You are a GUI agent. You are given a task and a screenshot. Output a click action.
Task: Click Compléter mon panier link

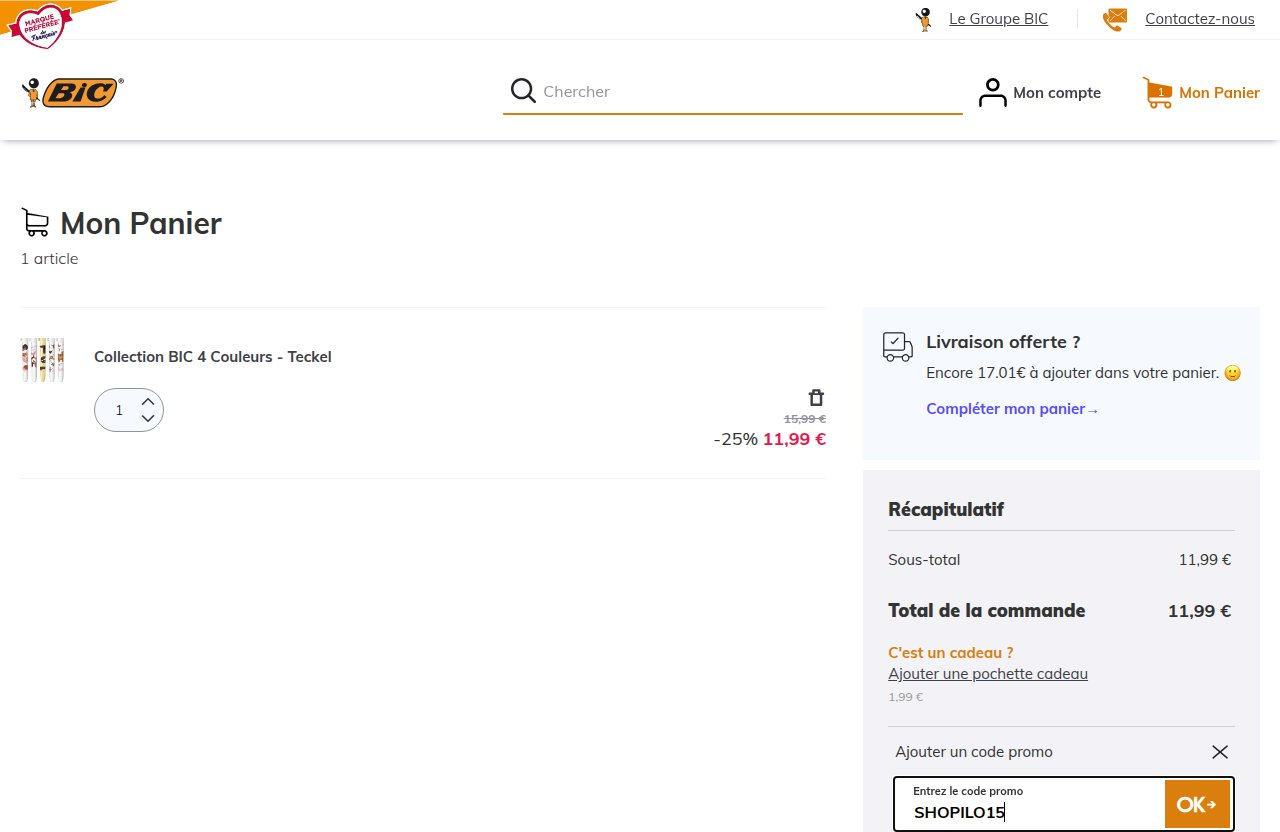[x=1012, y=409]
